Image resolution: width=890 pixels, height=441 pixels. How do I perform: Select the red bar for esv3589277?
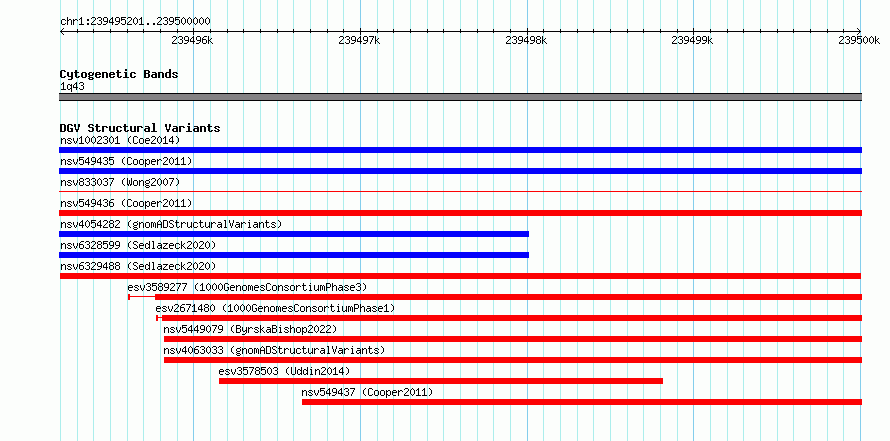click(x=495, y=297)
